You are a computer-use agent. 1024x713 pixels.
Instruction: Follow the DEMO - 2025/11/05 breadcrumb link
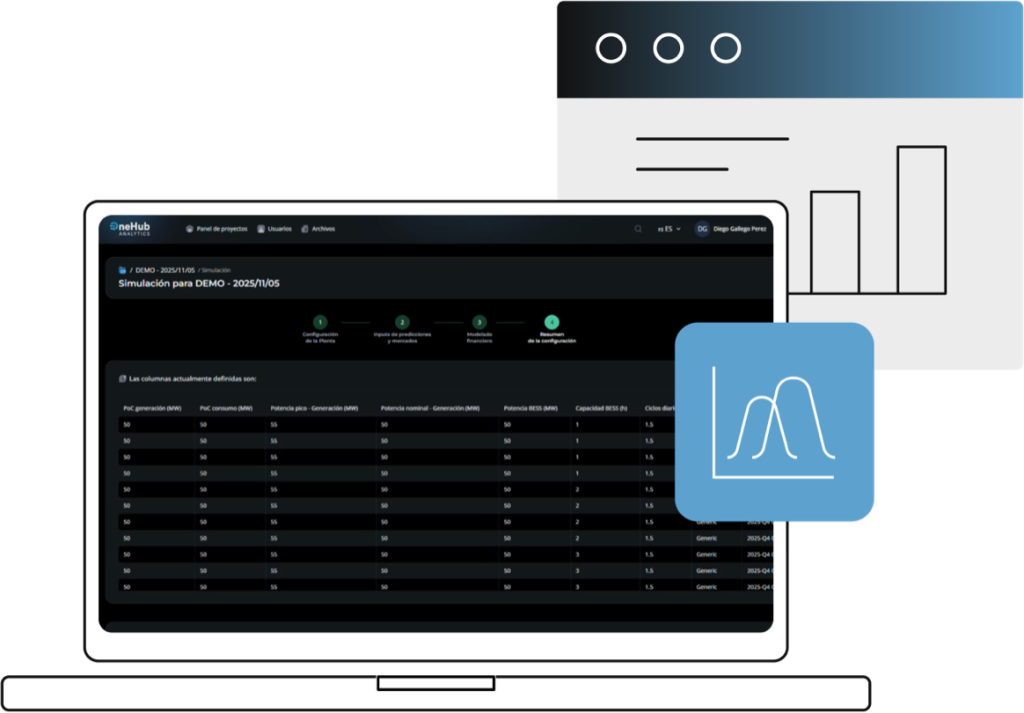[165, 270]
